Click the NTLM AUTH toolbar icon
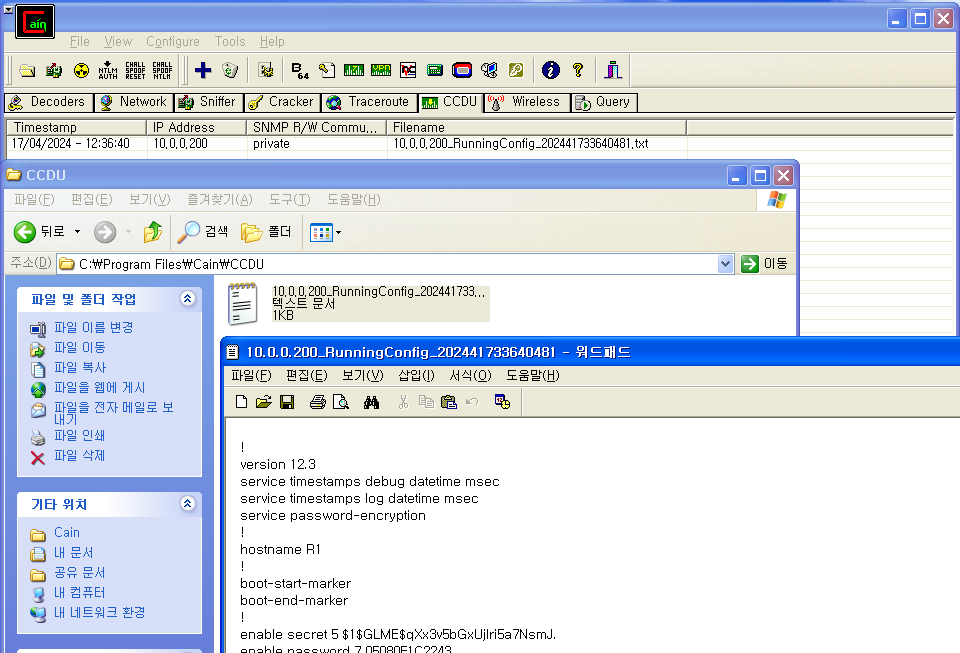Screen dimensions: 960x653 pos(108,70)
